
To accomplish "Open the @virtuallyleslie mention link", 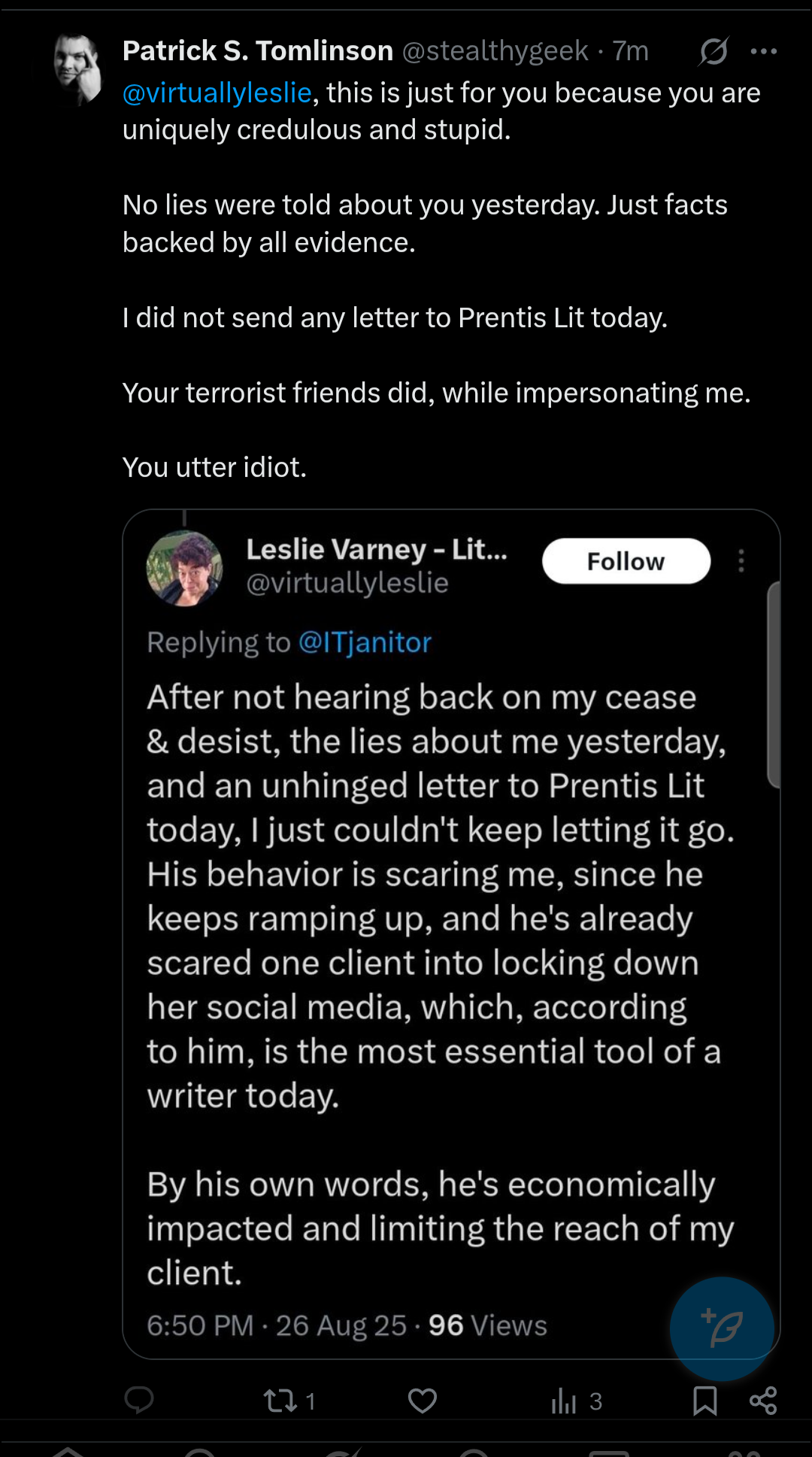I will click(x=217, y=93).
